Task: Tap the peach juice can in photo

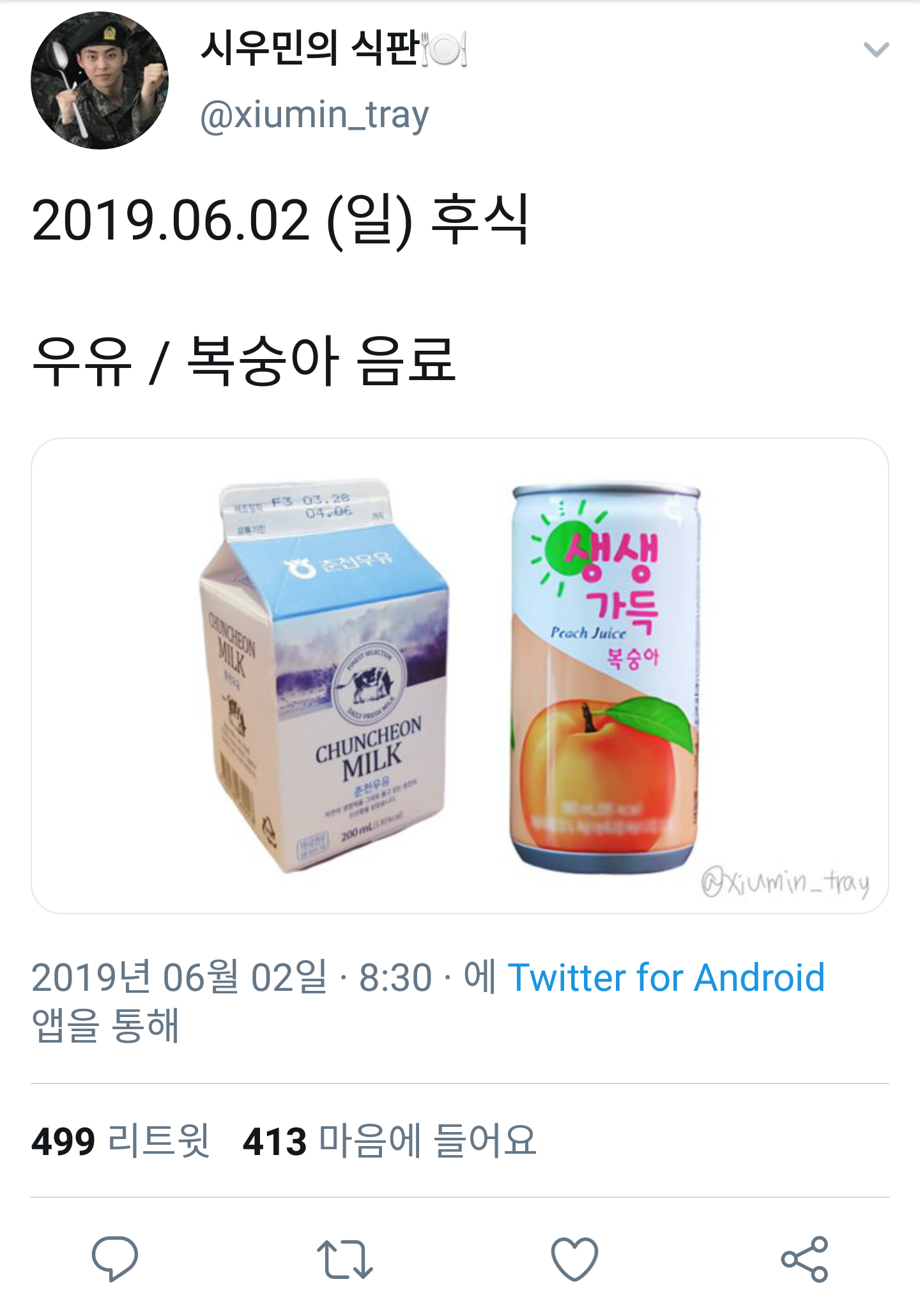Action: (605, 677)
